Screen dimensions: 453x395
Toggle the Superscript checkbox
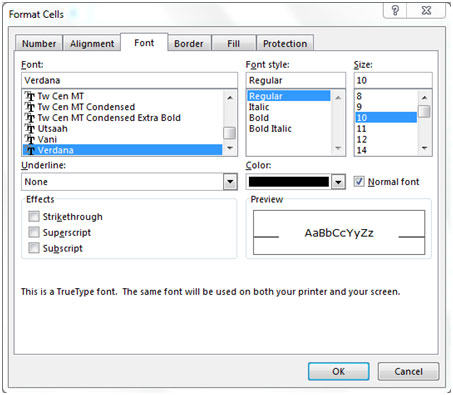click(34, 232)
